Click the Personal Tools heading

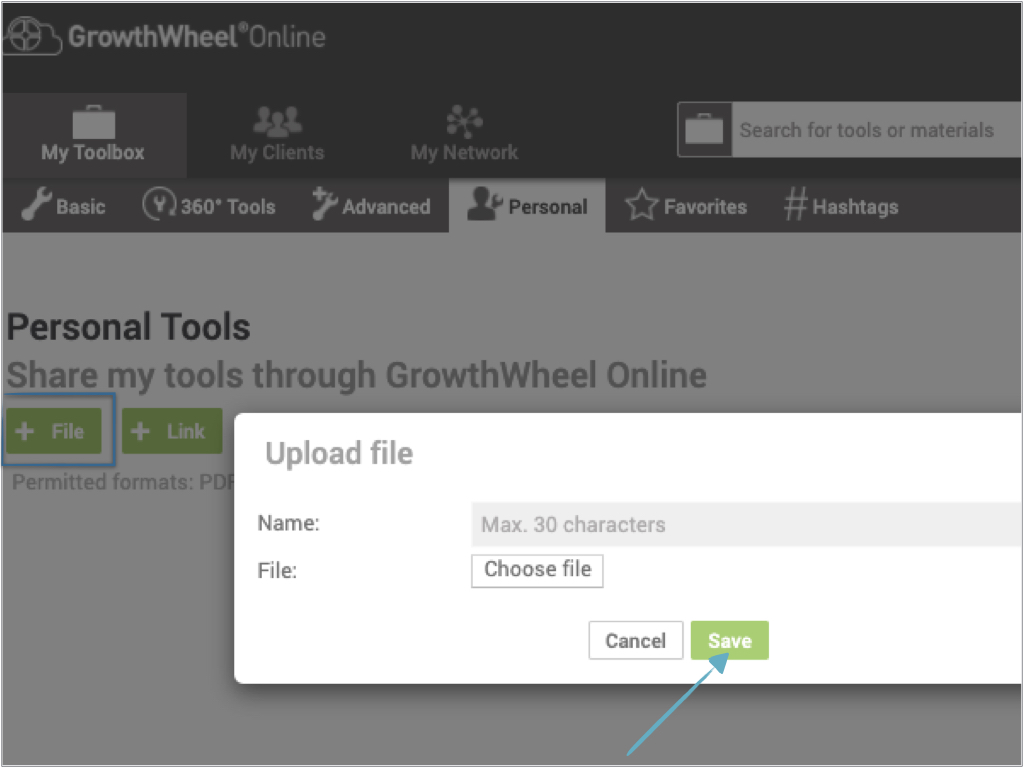tap(129, 327)
